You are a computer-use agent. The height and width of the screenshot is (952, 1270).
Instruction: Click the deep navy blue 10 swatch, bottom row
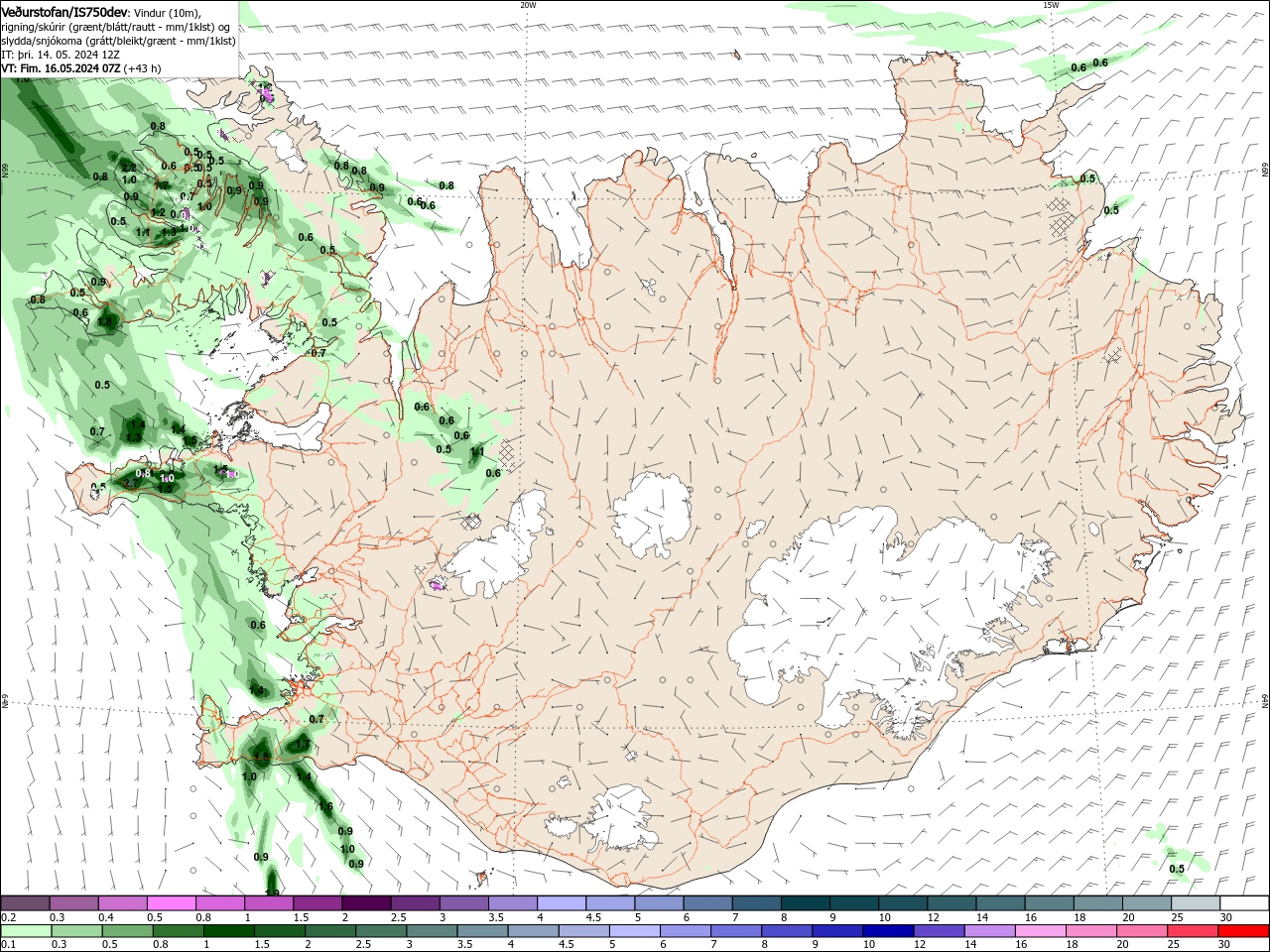tap(889, 931)
